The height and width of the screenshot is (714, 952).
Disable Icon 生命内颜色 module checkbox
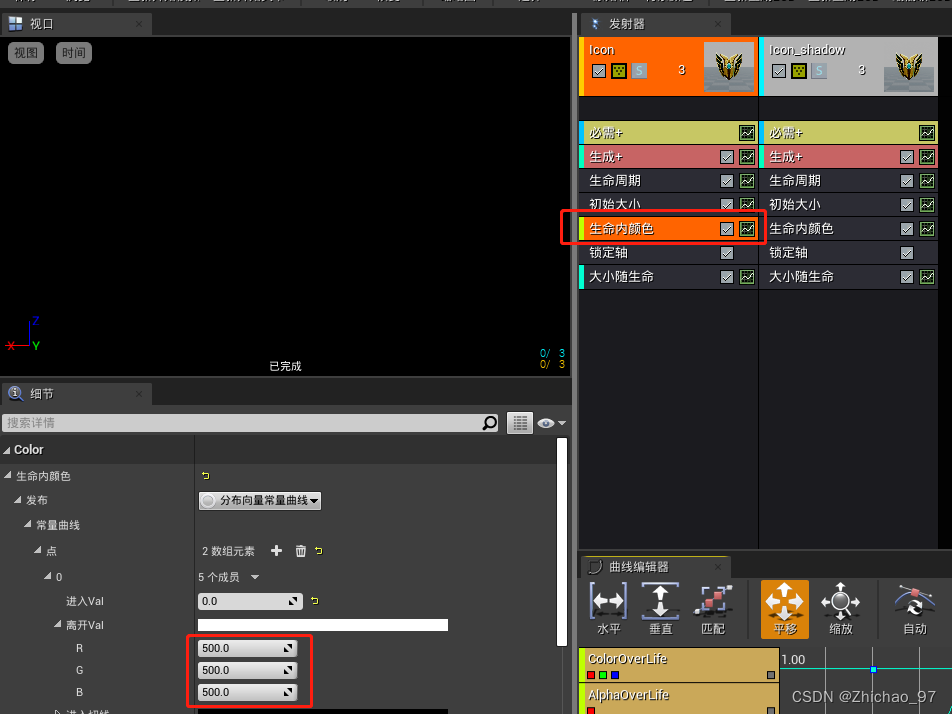tap(727, 229)
